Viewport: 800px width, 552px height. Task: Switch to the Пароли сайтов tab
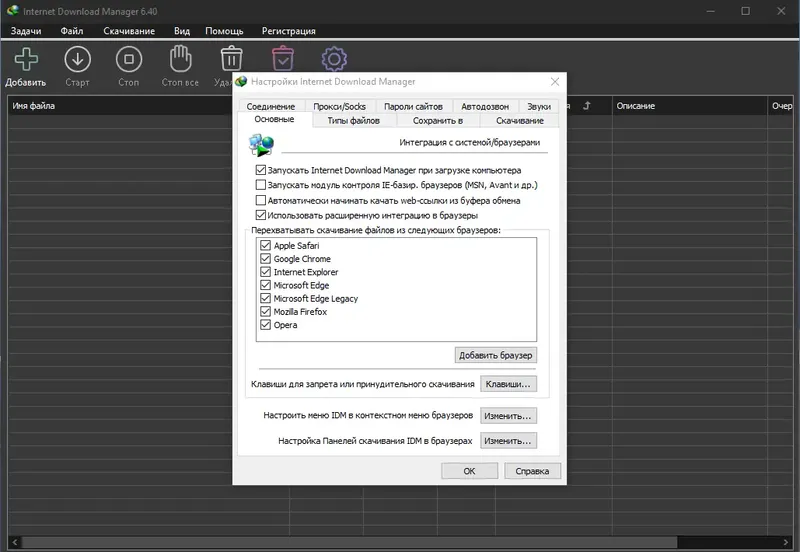413,106
